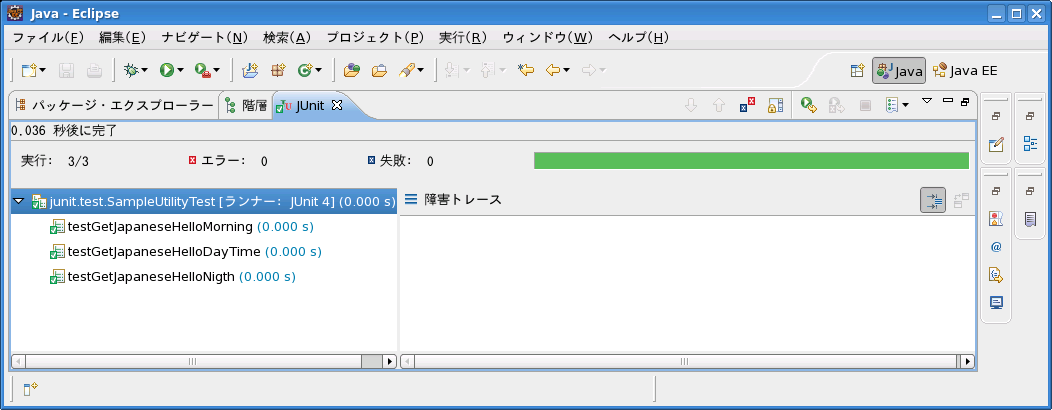
Task: Click the New Java Package icon
Action: (x=278, y=70)
